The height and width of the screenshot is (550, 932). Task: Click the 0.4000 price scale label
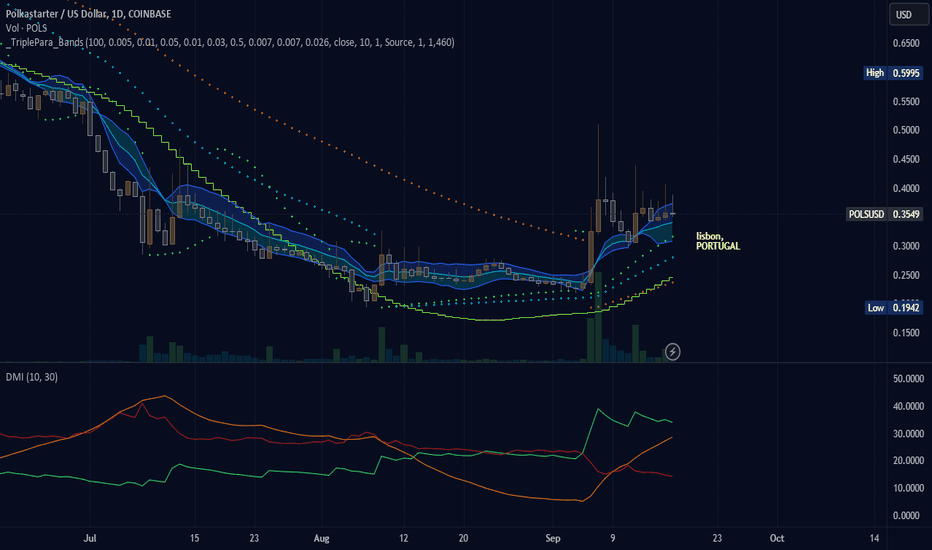(x=906, y=188)
